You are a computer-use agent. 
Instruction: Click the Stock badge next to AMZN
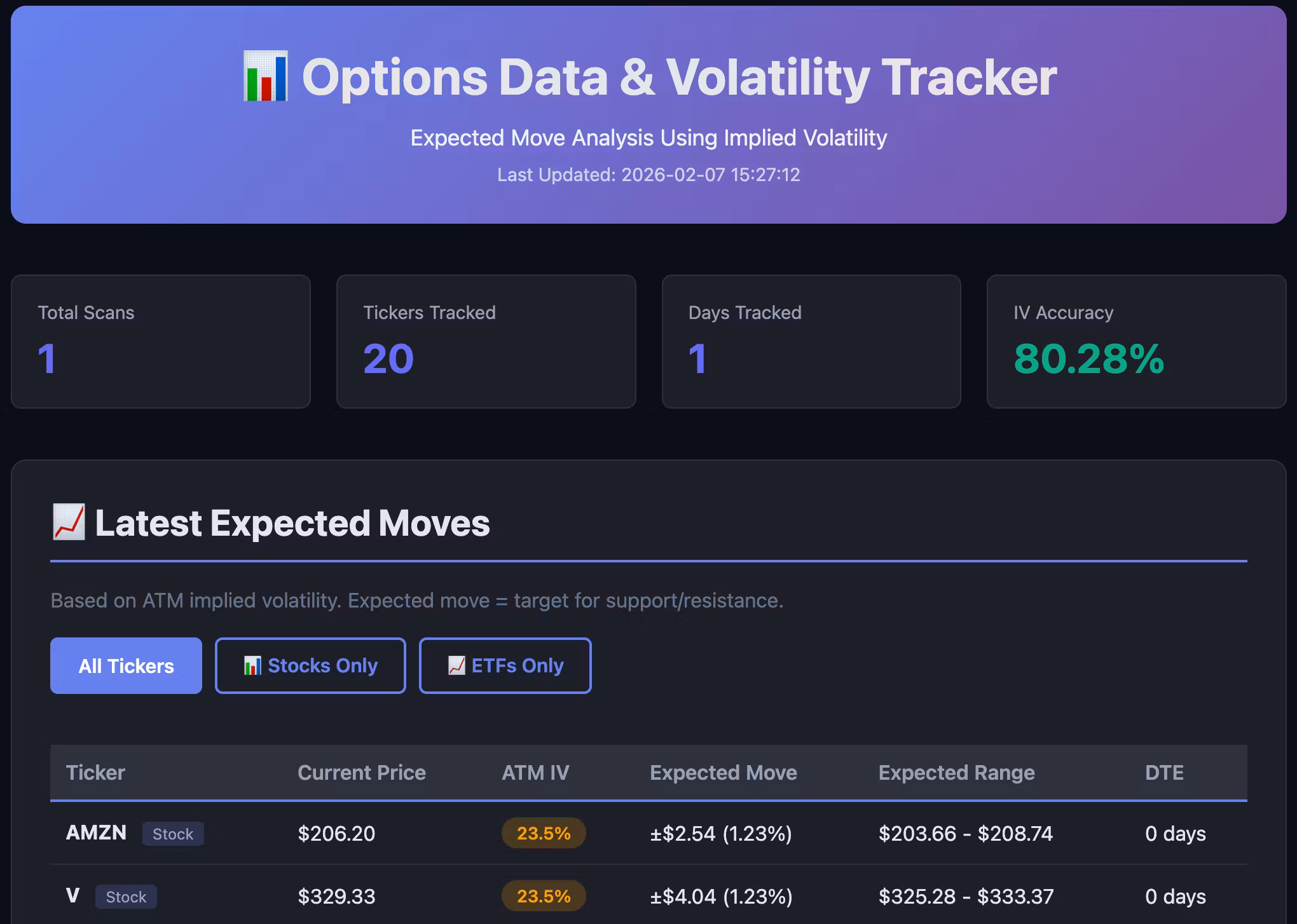(172, 834)
